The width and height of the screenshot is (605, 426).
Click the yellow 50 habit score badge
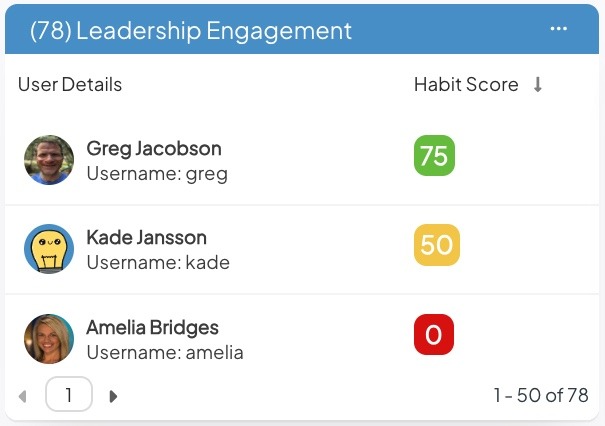point(436,245)
